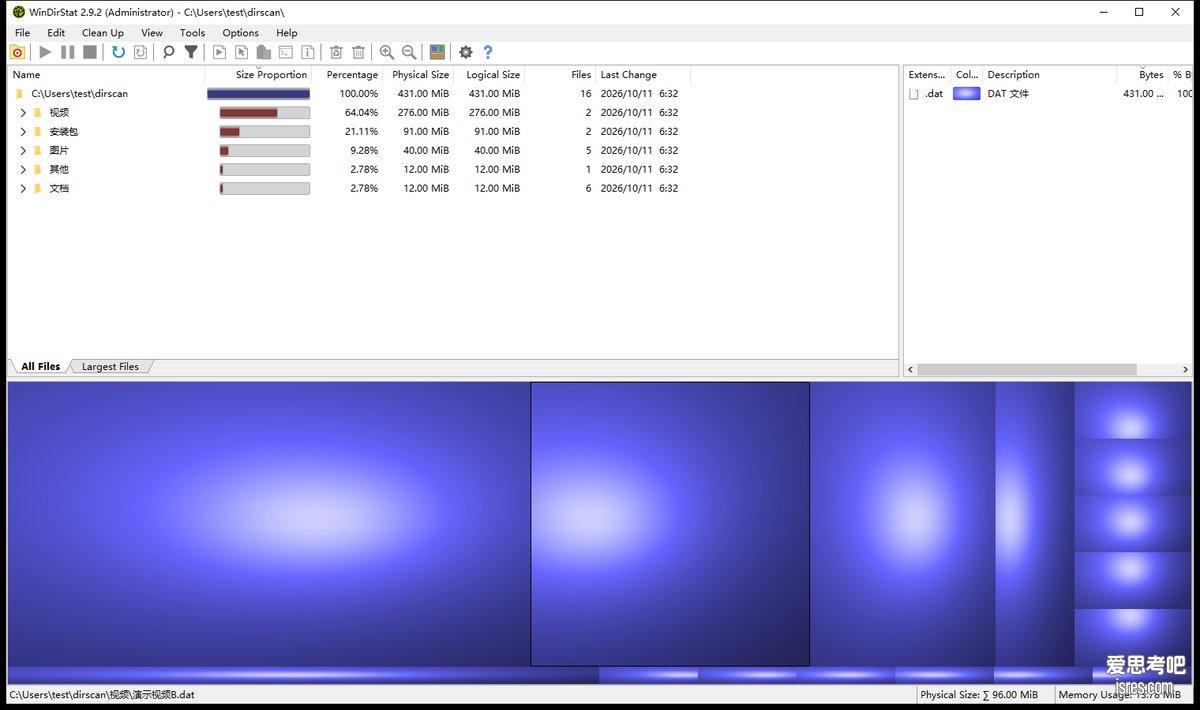Open the Tools menu

(192, 33)
